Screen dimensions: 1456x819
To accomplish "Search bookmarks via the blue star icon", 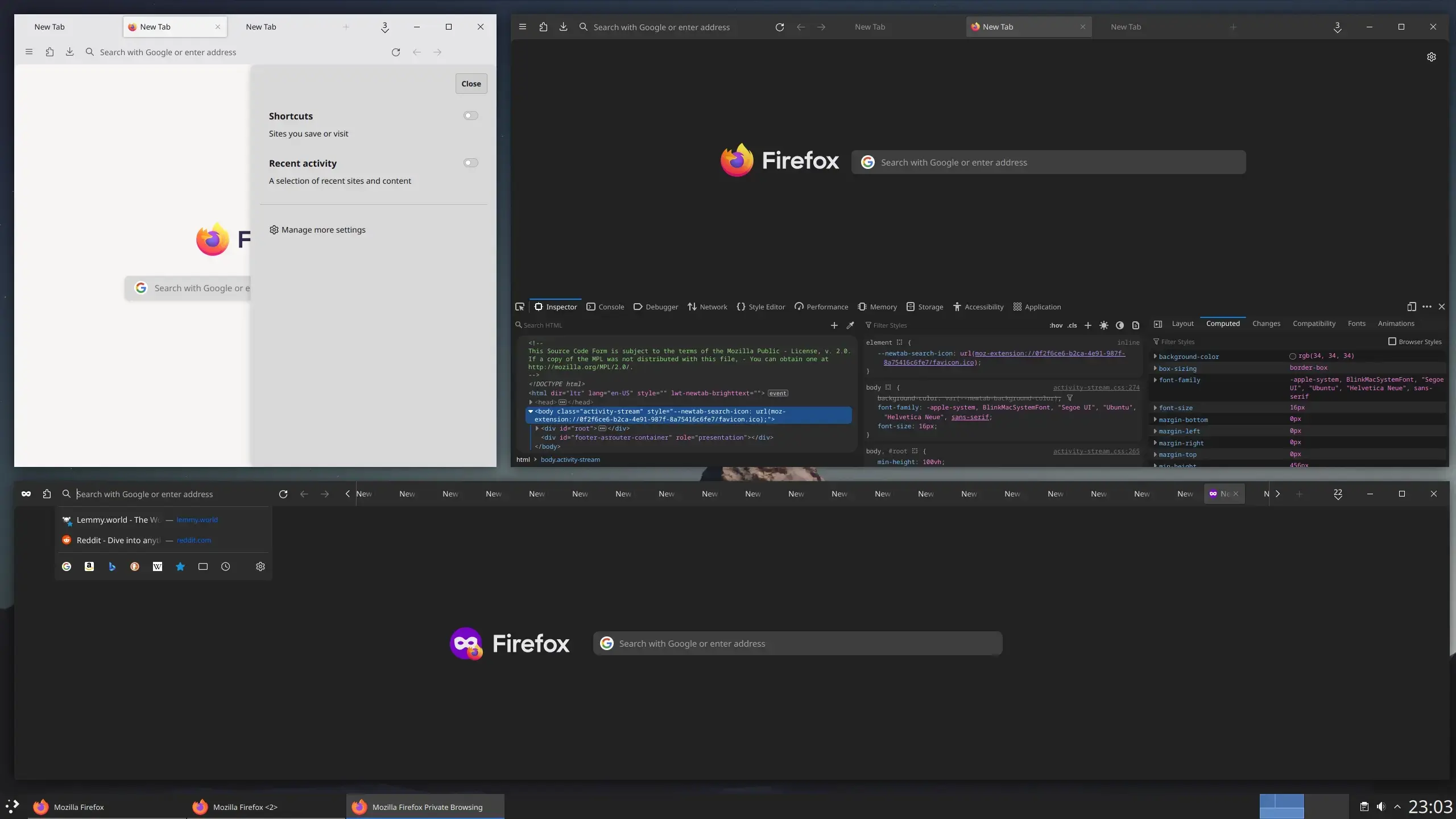I will point(180,566).
